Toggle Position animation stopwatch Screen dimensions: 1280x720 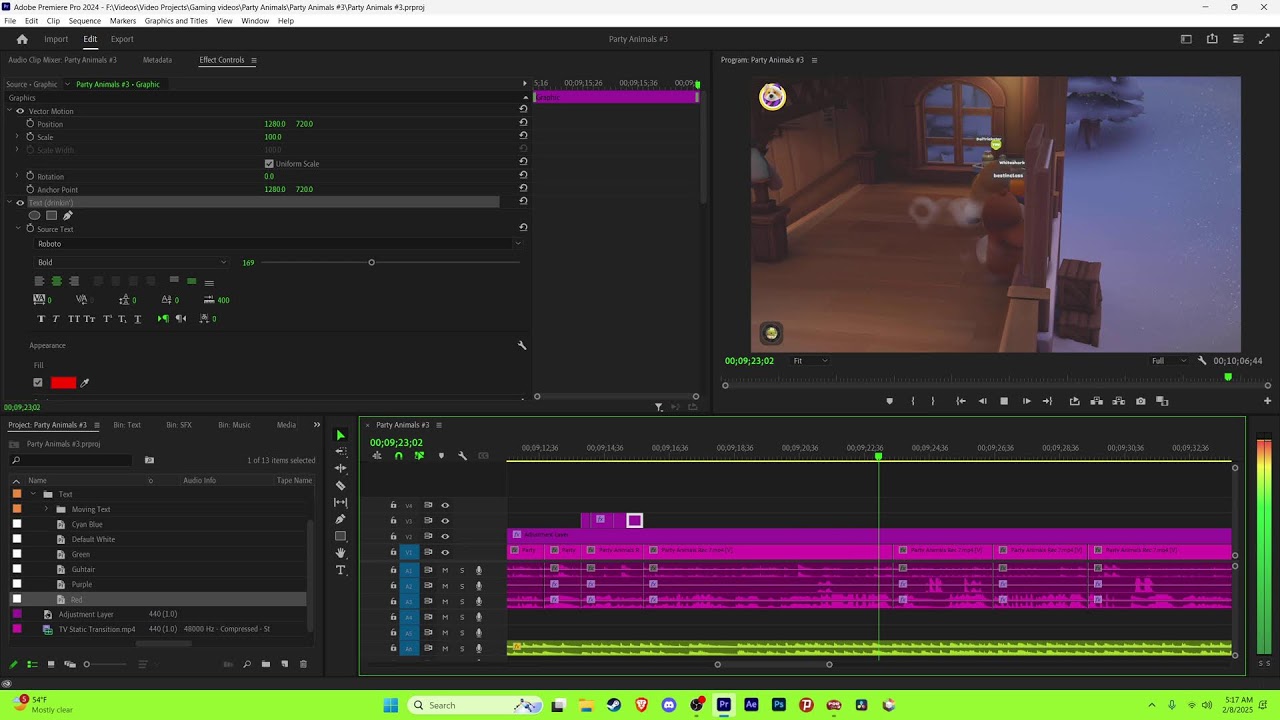[x=30, y=123]
